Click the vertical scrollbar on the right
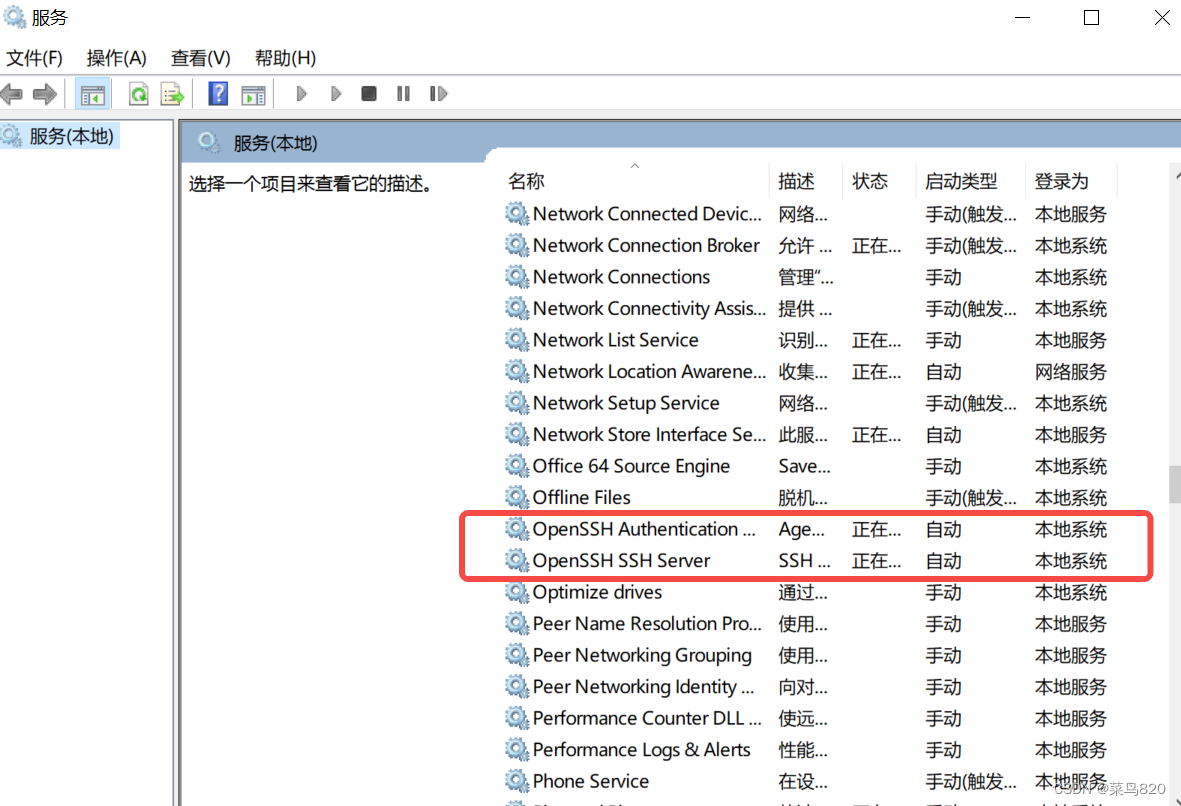 (1174, 484)
